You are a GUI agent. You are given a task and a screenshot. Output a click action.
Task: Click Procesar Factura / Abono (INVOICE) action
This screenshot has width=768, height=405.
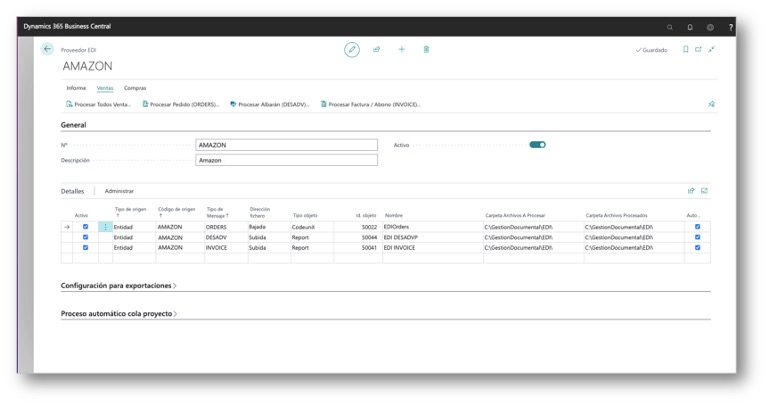tap(371, 104)
